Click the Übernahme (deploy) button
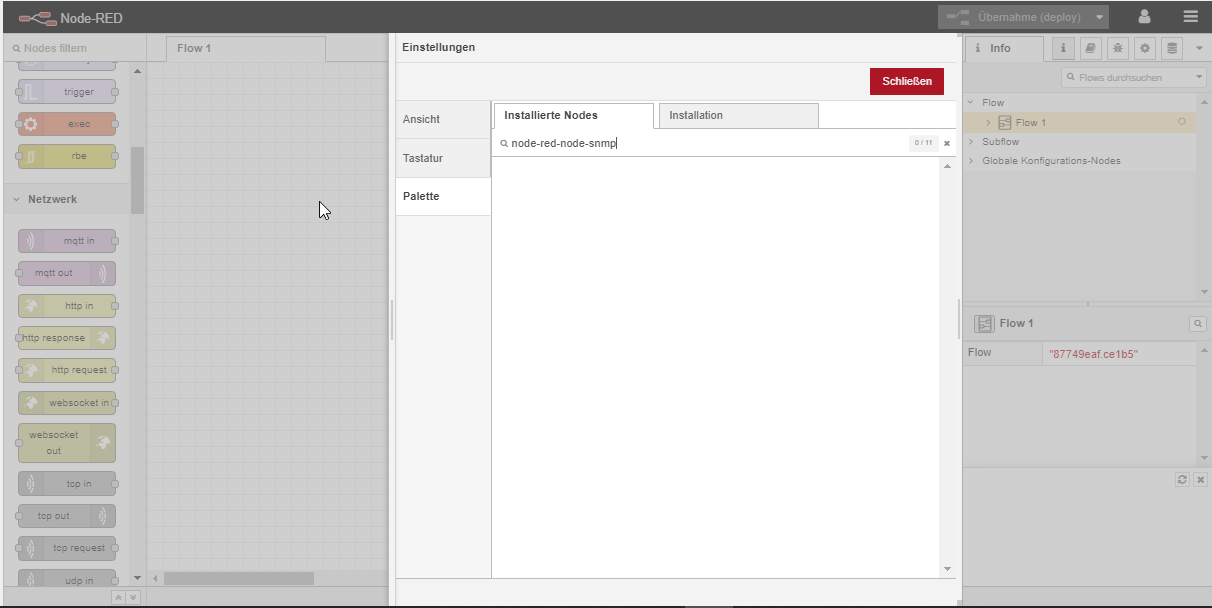Screen dimensions: 1212x608 [x=1016, y=17]
